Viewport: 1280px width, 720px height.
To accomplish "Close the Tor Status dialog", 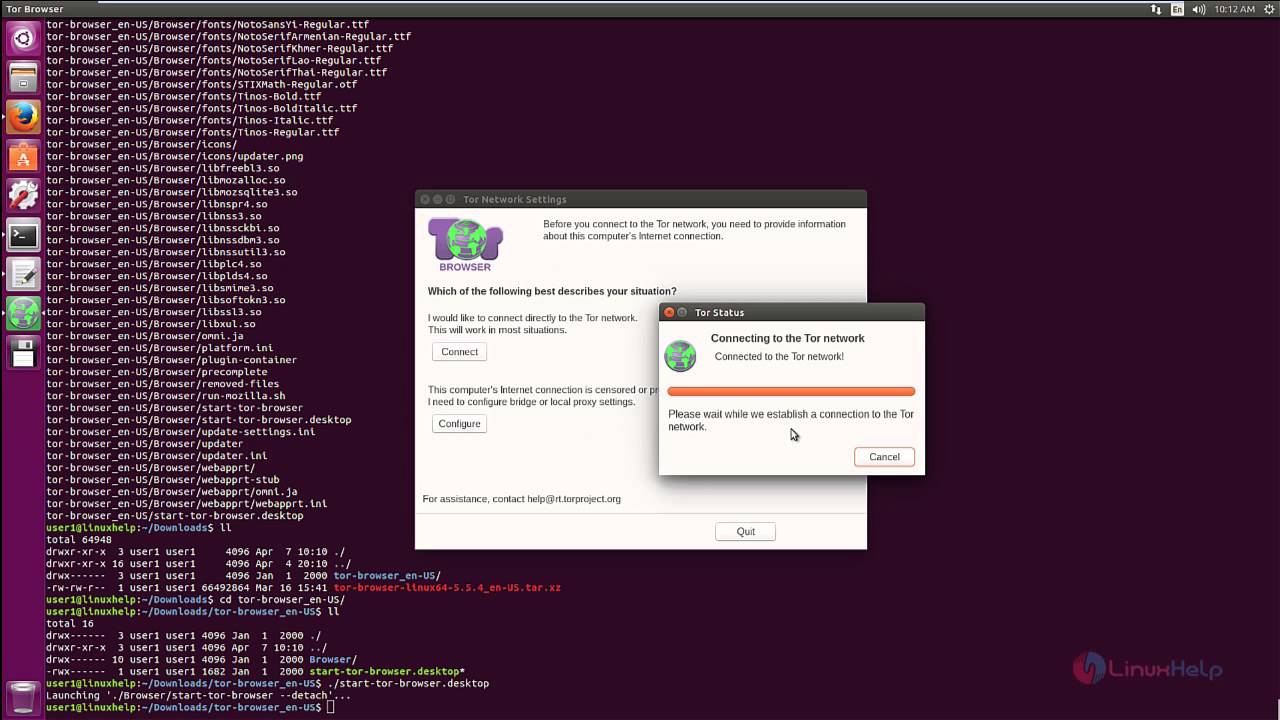I will 669,313.
